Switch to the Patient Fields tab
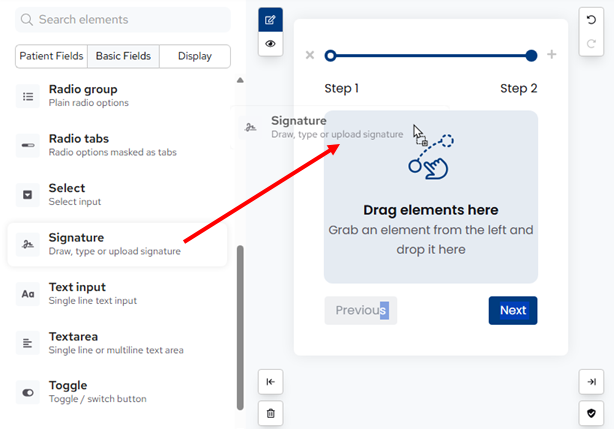Screen dimensions: 614x429 tap(52, 56)
